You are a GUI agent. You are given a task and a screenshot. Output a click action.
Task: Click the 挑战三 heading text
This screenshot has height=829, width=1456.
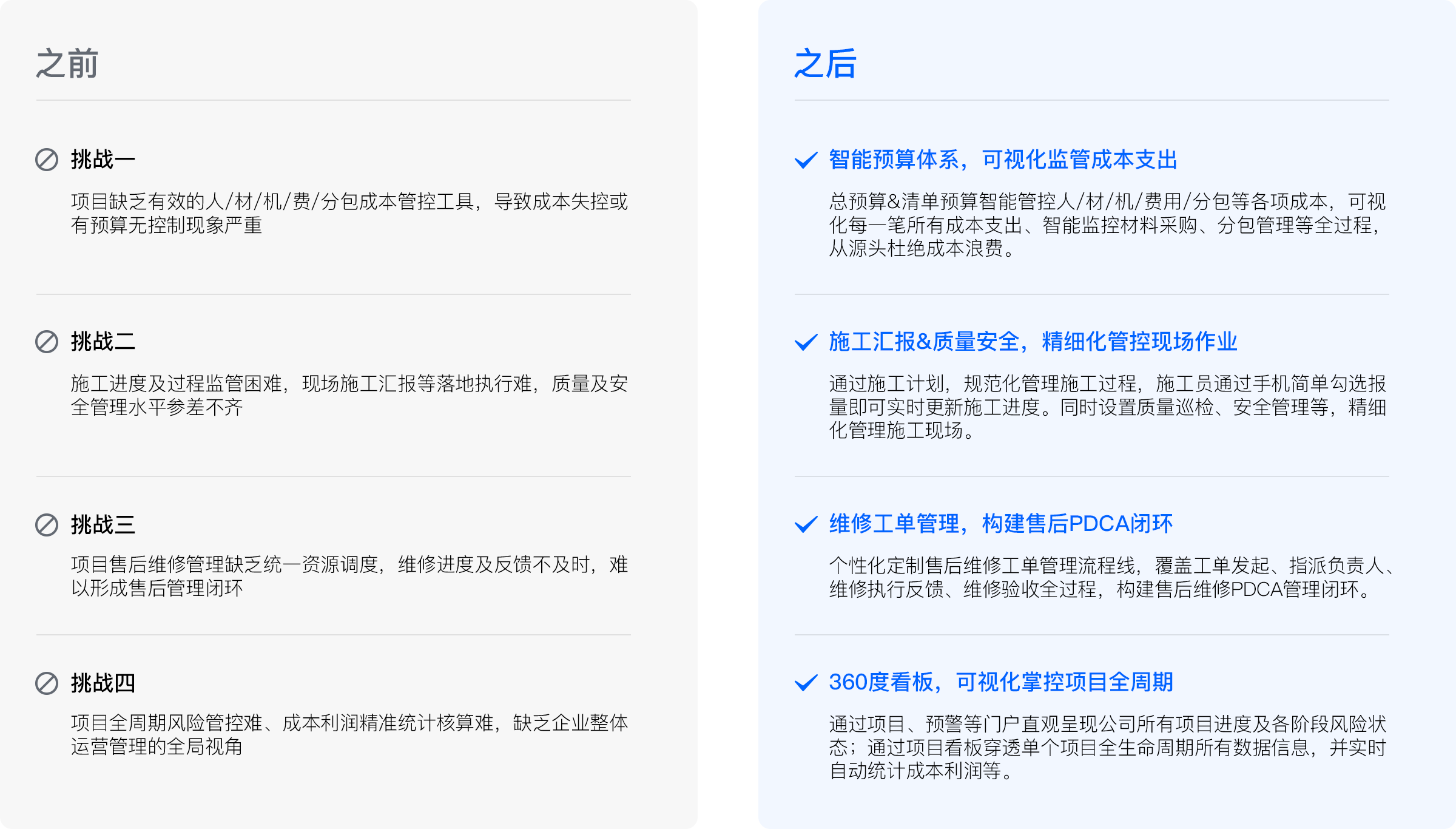coord(103,525)
